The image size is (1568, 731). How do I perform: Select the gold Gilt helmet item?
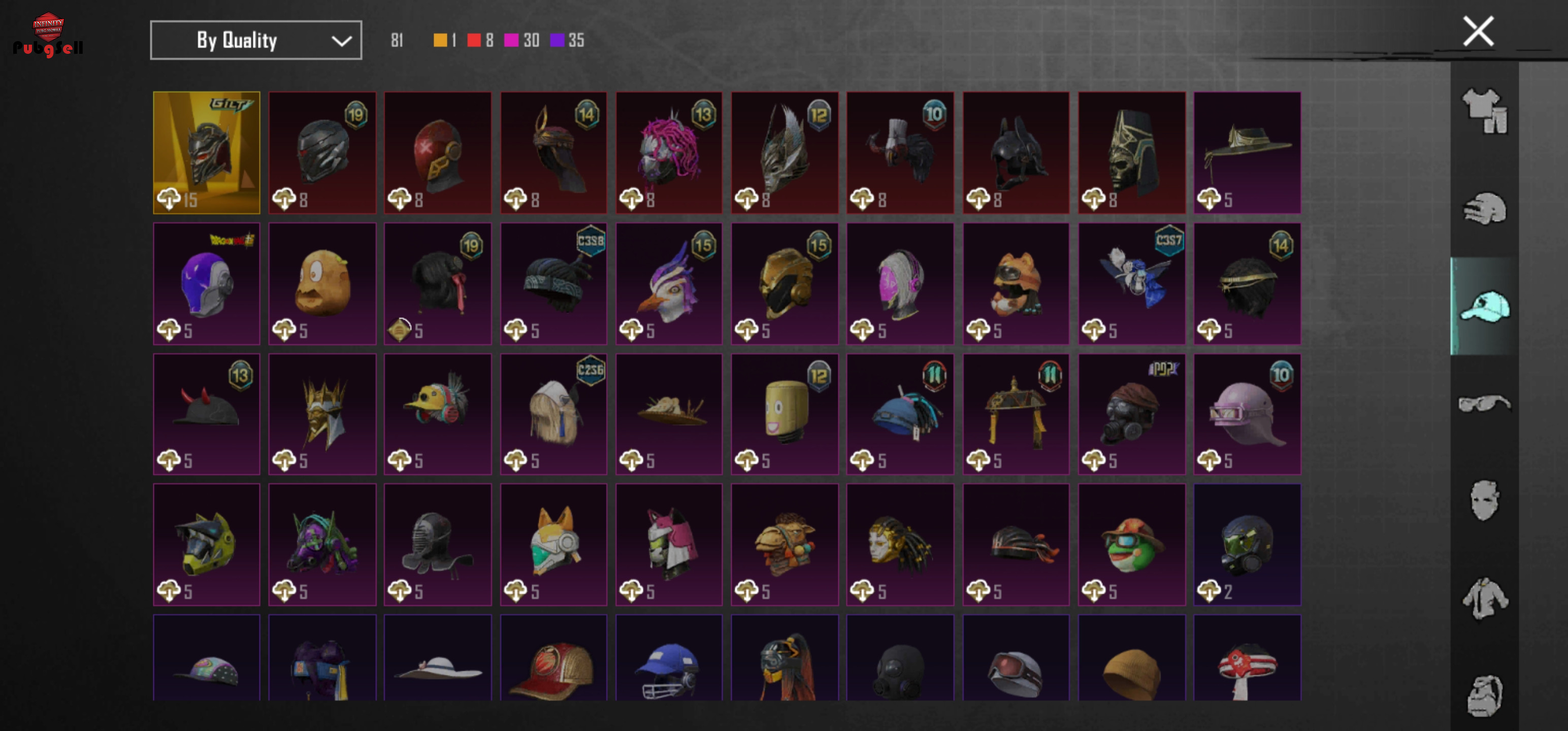point(206,153)
